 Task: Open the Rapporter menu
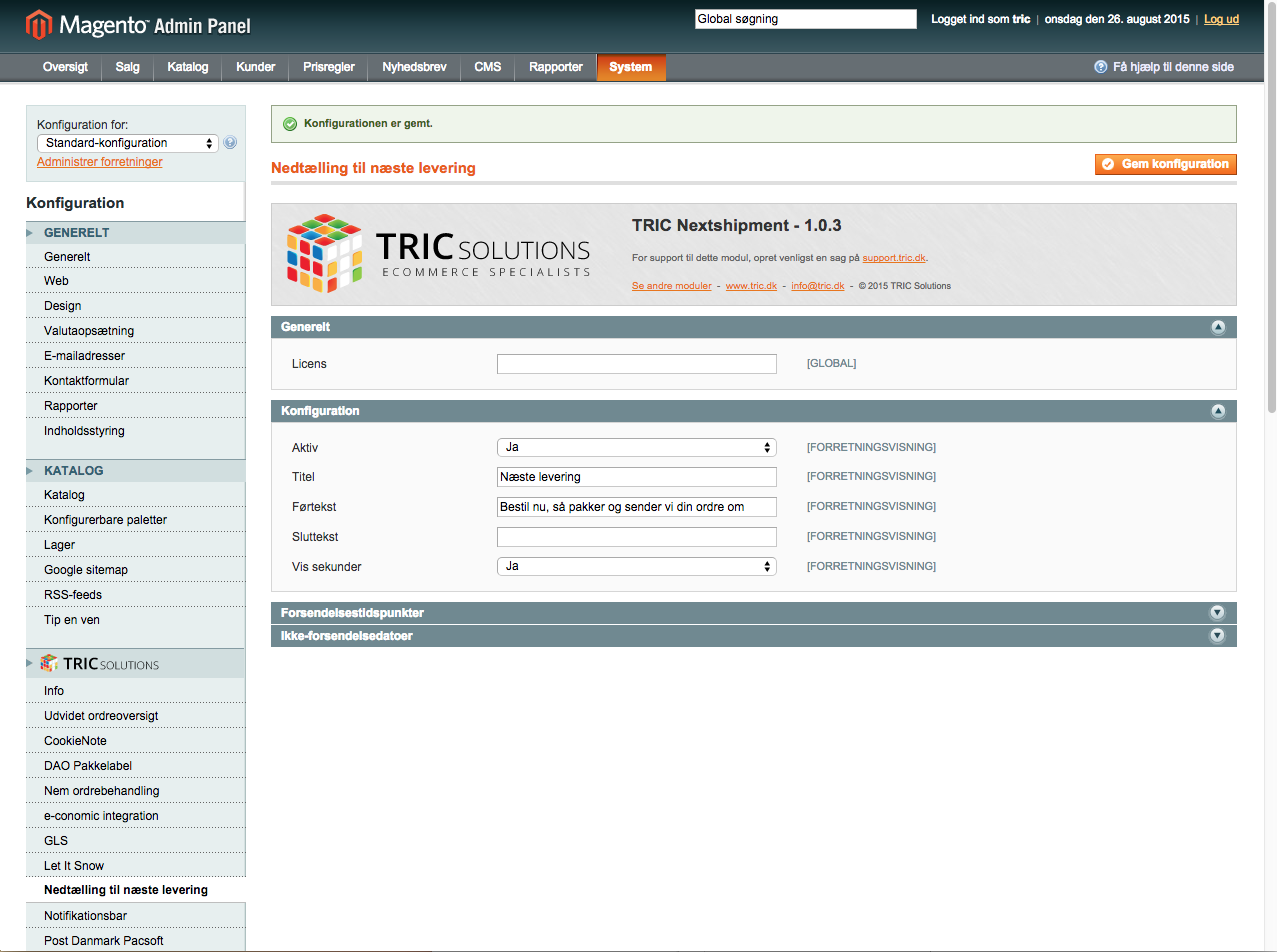click(556, 67)
